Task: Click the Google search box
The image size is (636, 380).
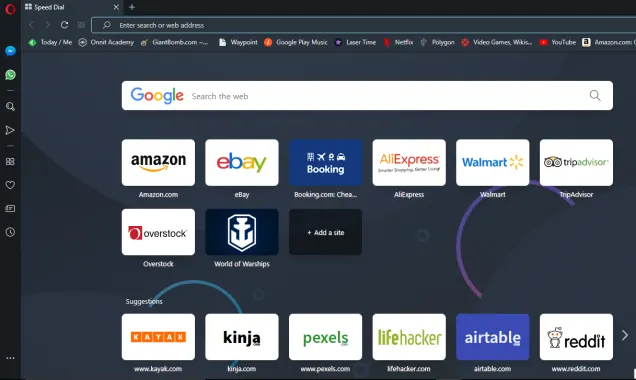Action: click(367, 96)
